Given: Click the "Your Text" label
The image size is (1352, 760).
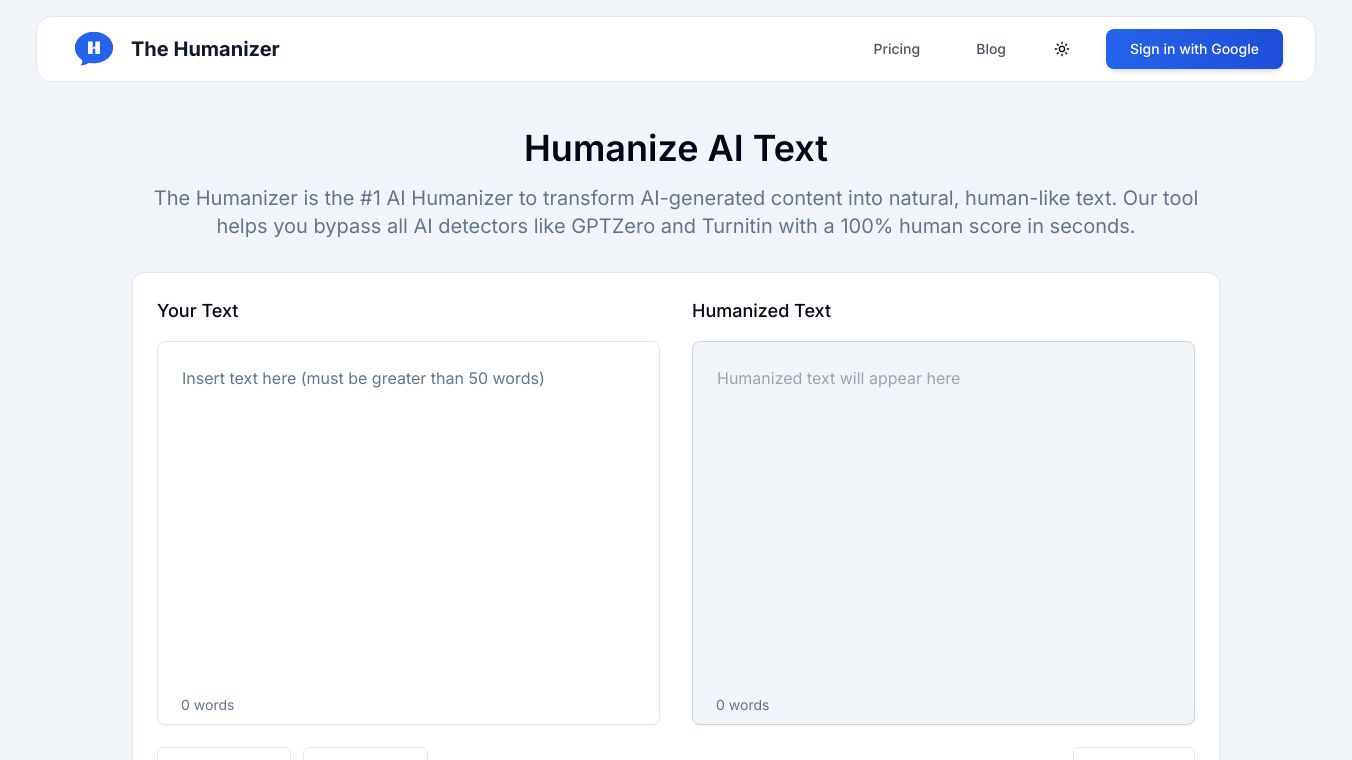Looking at the screenshot, I should click(197, 311).
